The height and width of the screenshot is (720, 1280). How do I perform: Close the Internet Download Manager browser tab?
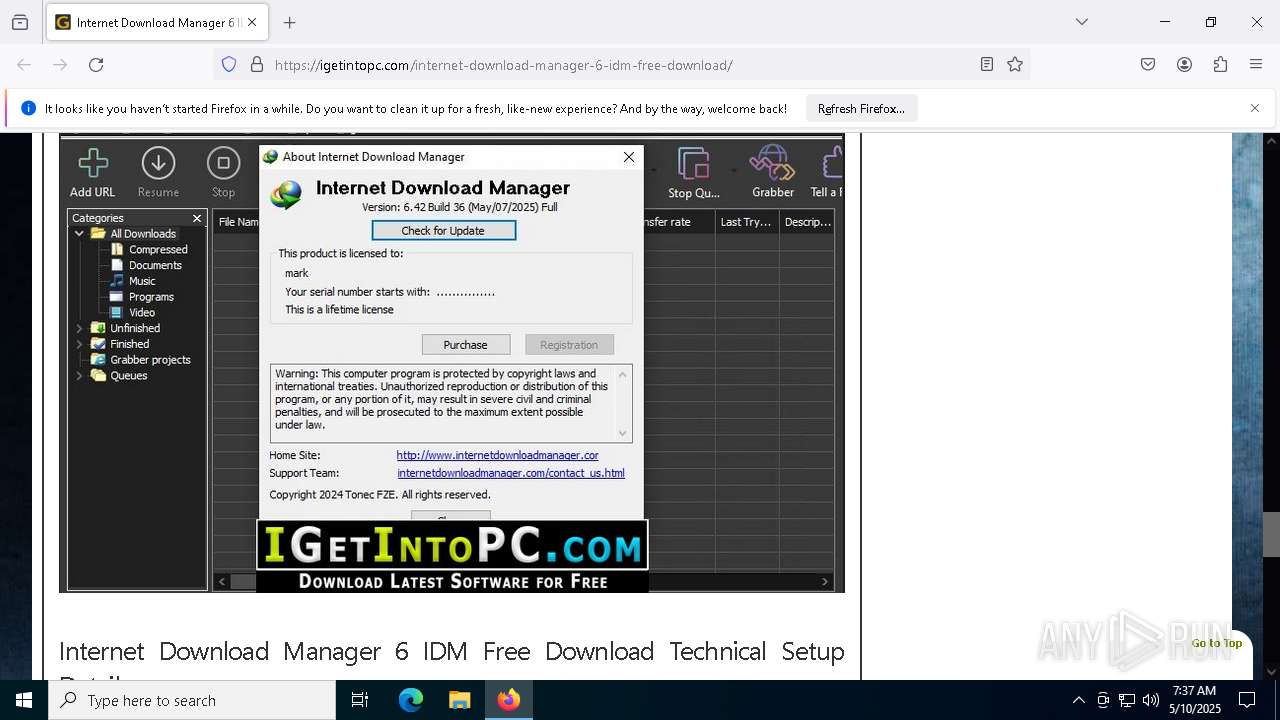[x=252, y=22]
